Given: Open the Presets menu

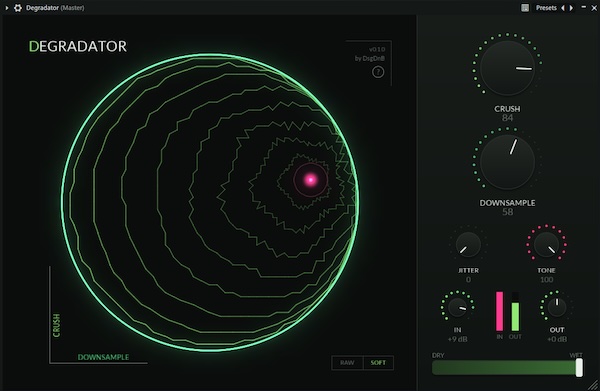Looking at the screenshot, I should coord(546,8).
